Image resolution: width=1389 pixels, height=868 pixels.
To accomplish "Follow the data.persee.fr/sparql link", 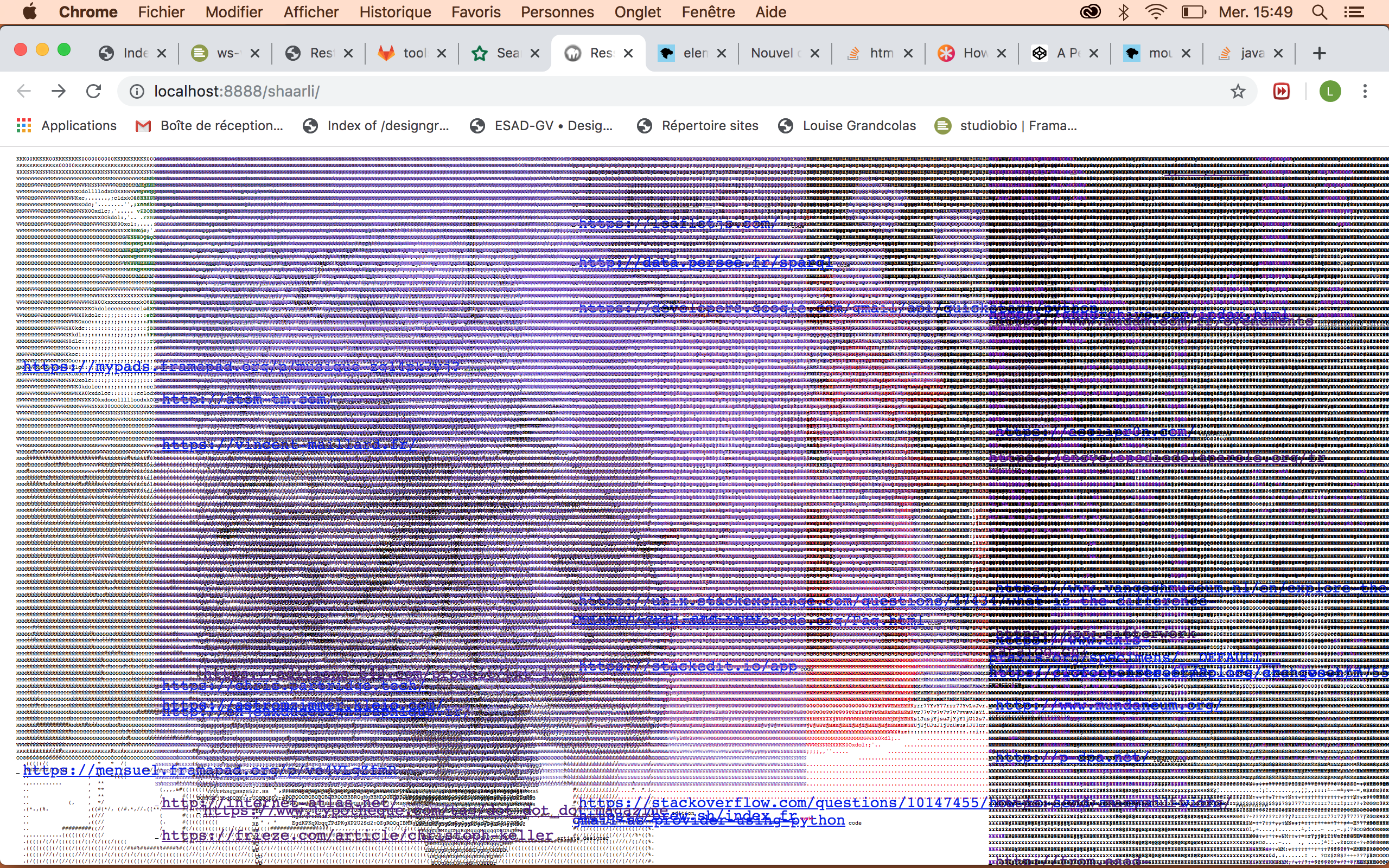I will (x=705, y=263).
